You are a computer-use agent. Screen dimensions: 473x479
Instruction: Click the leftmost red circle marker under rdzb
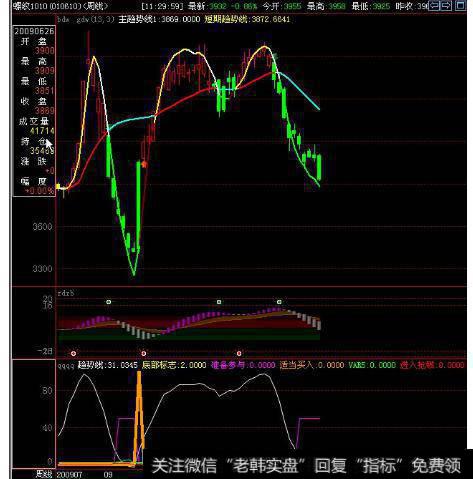click(74, 353)
